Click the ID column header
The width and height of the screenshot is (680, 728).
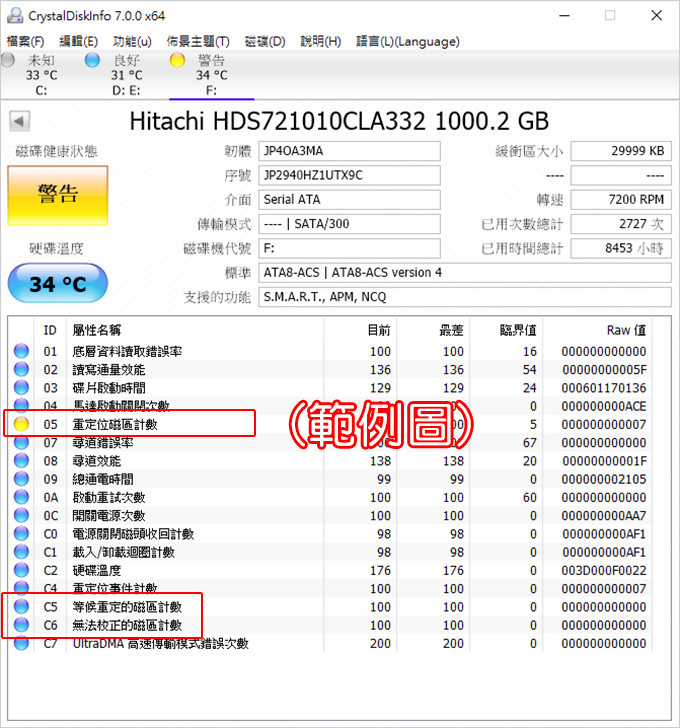point(50,330)
